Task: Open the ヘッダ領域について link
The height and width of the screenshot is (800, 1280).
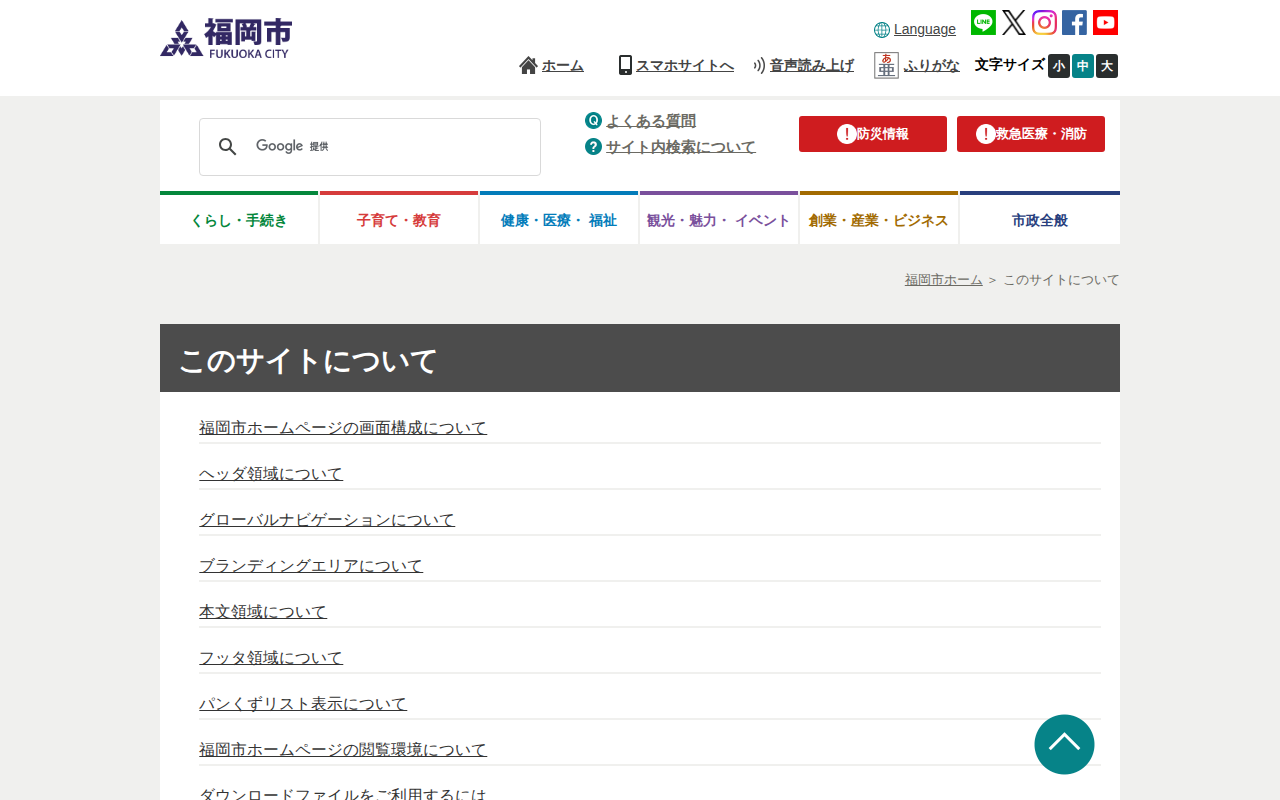Action: coord(271,474)
